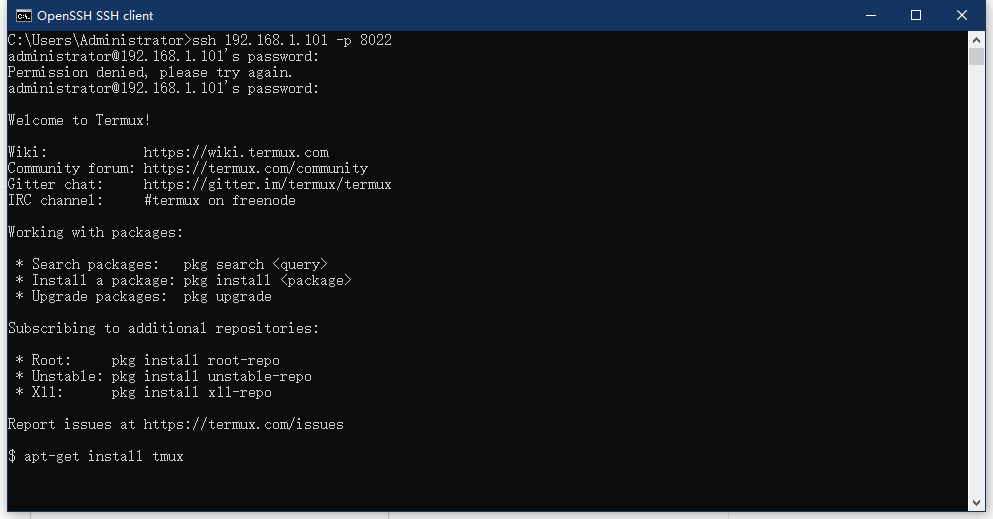Click the termux.com/issues report URL

coord(243,425)
